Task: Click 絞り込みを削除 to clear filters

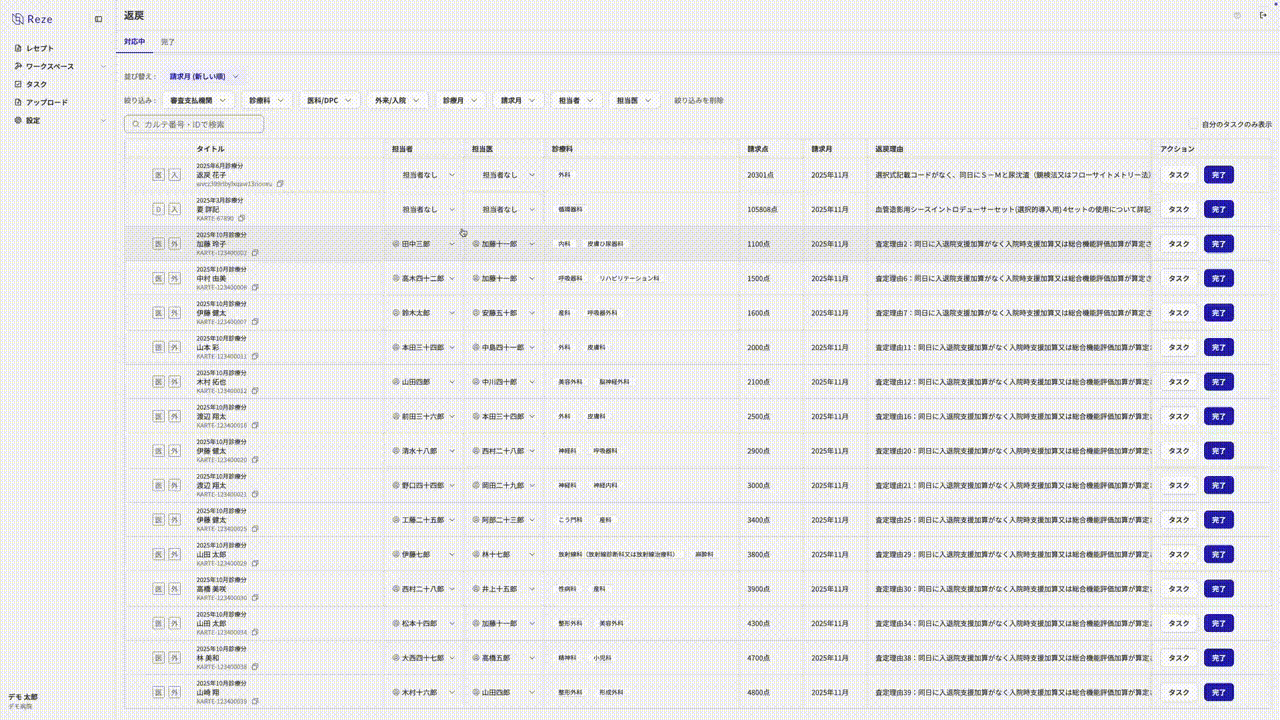Action: point(698,100)
